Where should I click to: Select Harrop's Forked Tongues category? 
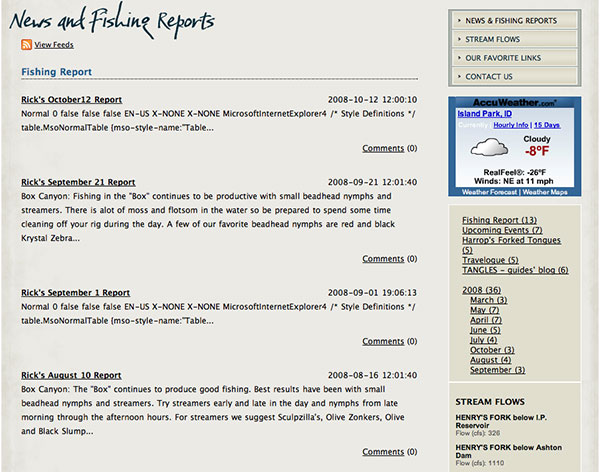click(511, 245)
